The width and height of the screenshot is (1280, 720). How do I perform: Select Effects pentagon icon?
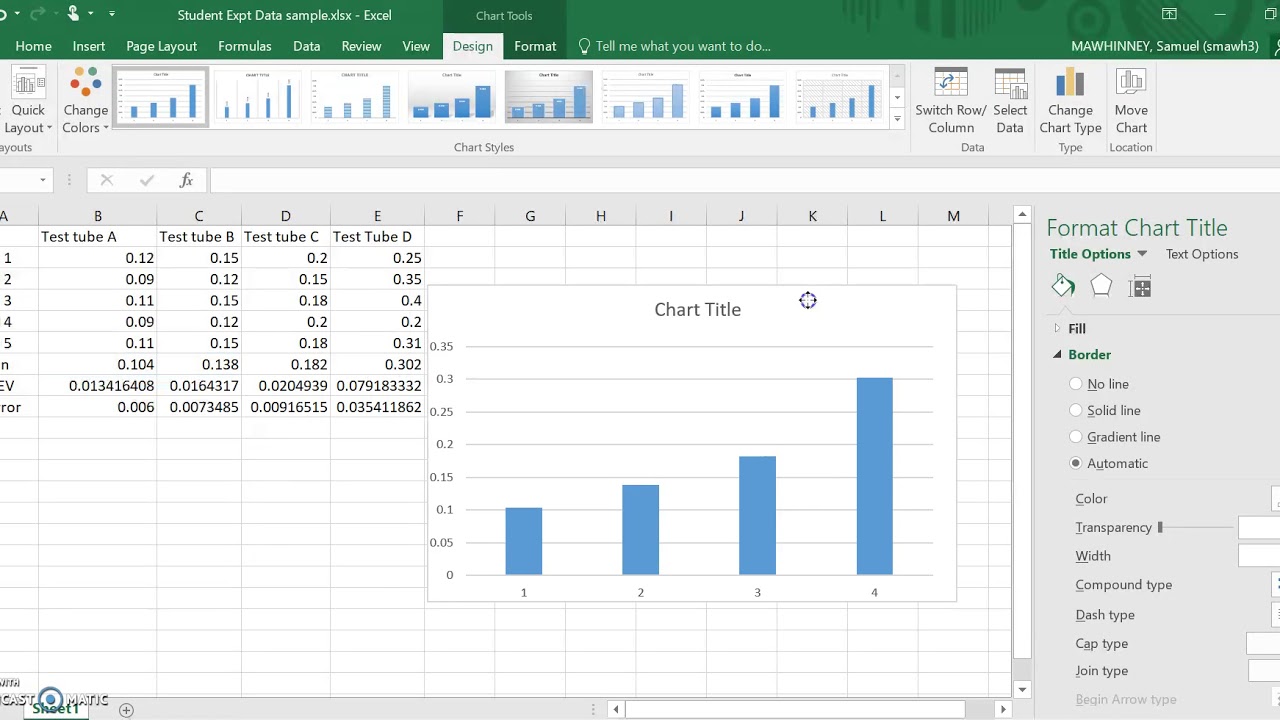pyautogui.click(x=1101, y=287)
